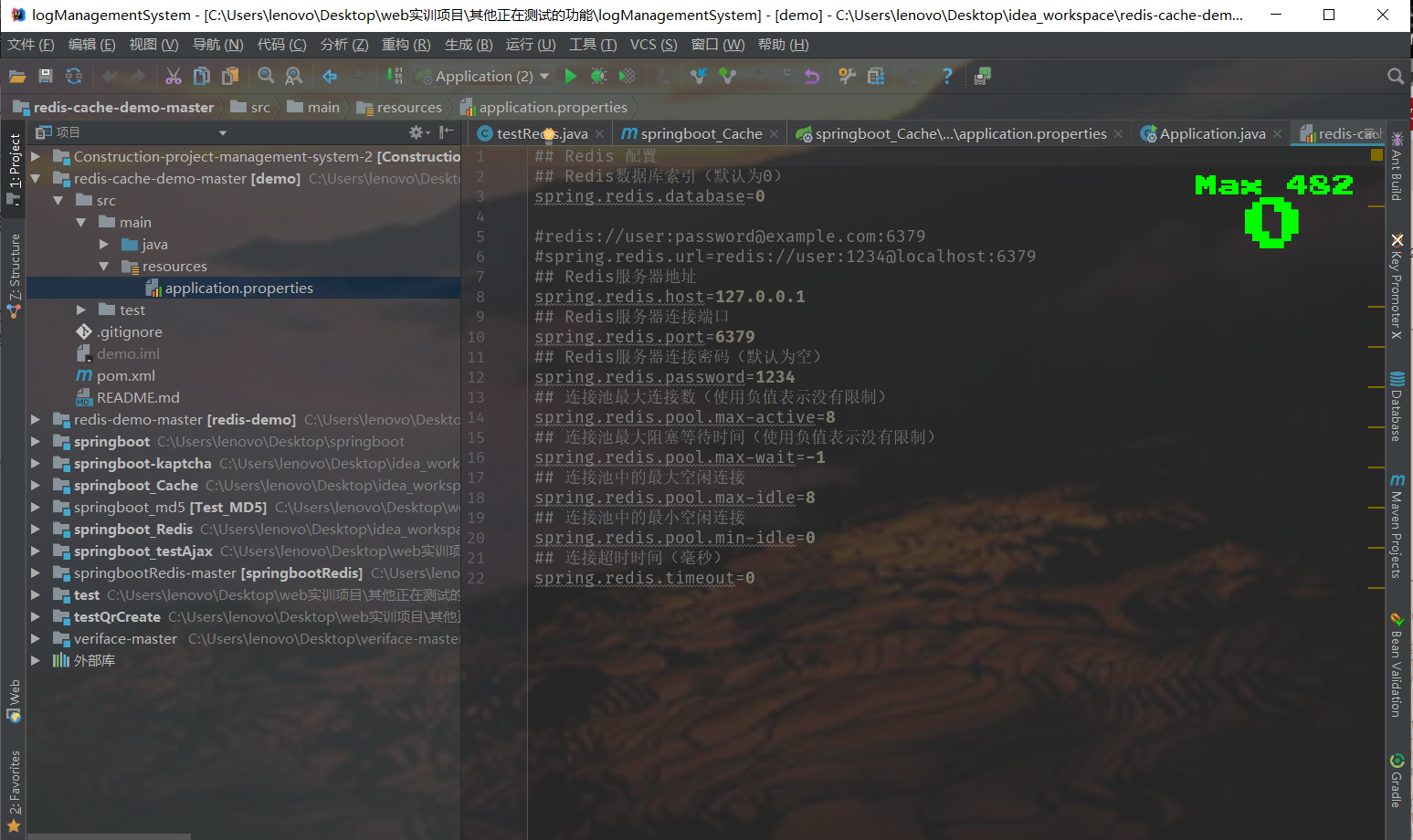The height and width of the screenshot is (840, 1413).
Task: Open the Key Promoter X side panel
Action: point(1397,287)
